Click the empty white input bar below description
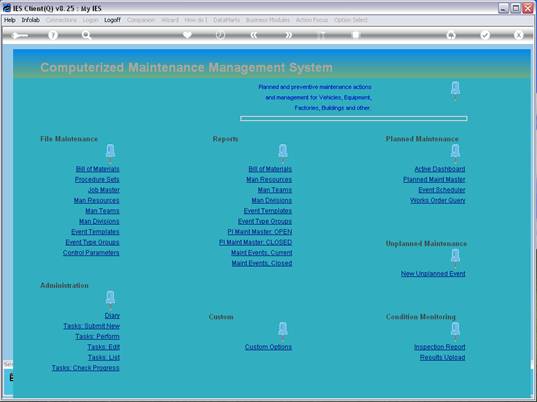 pos(353,118)
